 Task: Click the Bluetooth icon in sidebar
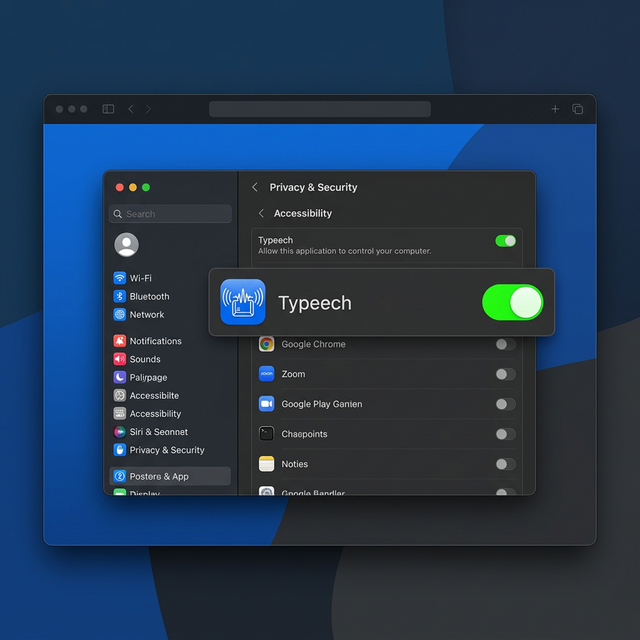point(120,296)
